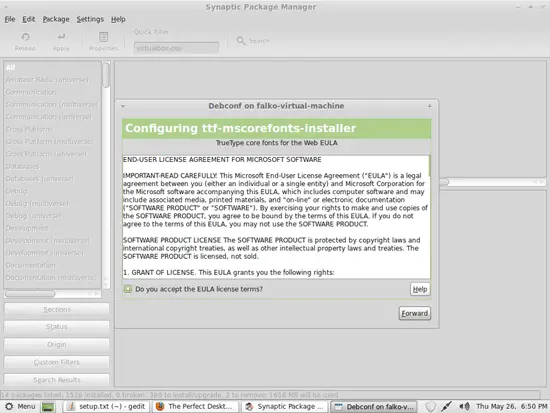Tick the 'Do you accept the EULA' checkbox
Screen dimensions: 550x413
[128, 289]
